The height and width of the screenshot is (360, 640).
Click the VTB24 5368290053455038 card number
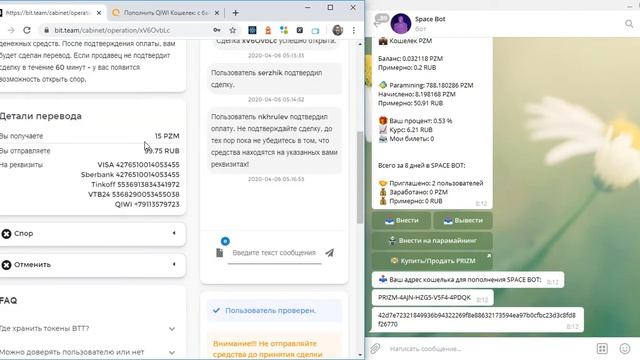(x=133, y=194)
